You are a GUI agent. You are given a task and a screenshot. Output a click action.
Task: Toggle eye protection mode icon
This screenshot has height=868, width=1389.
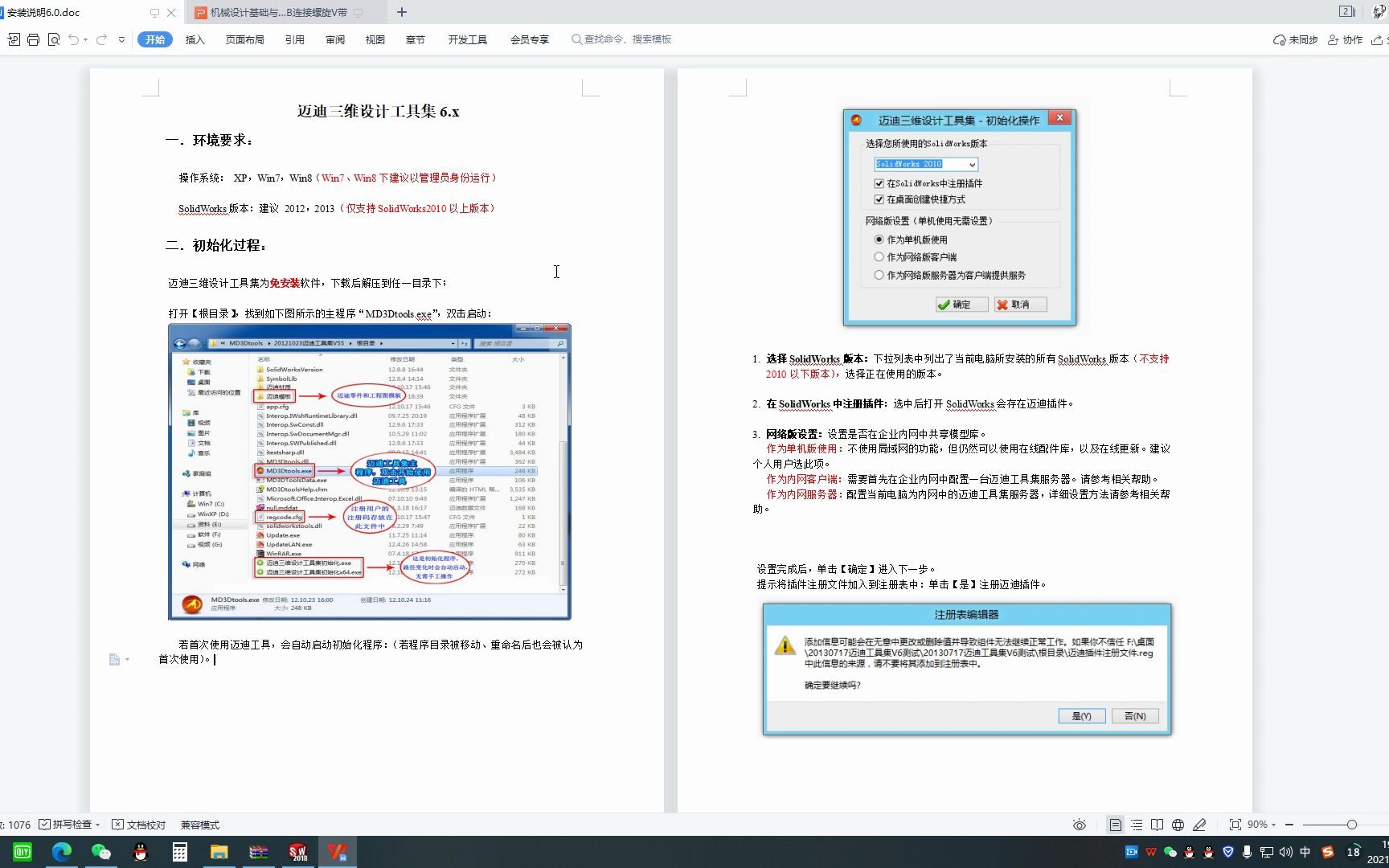[x=1080, y=825]
